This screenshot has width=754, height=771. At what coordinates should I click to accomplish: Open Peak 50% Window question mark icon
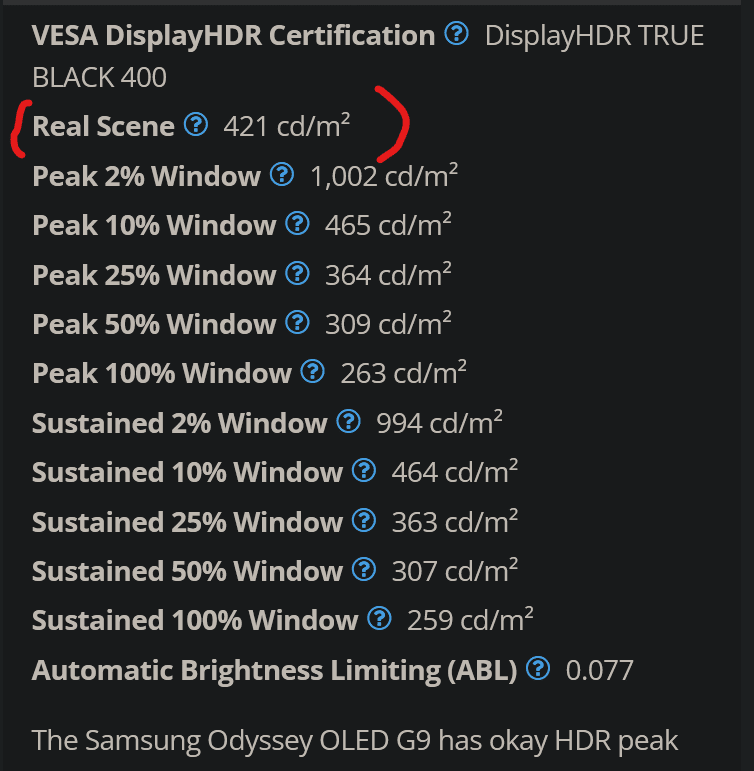click(x=298, y=323)
